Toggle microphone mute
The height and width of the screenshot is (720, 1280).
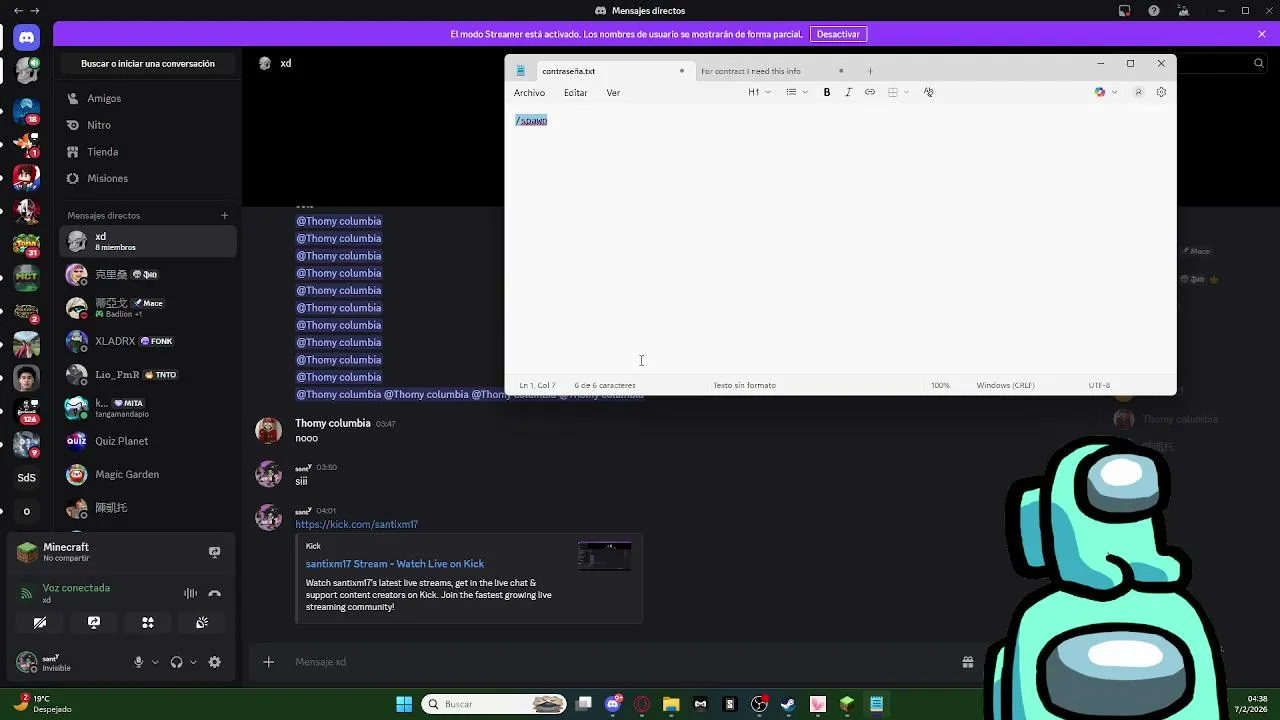(139, 662)
